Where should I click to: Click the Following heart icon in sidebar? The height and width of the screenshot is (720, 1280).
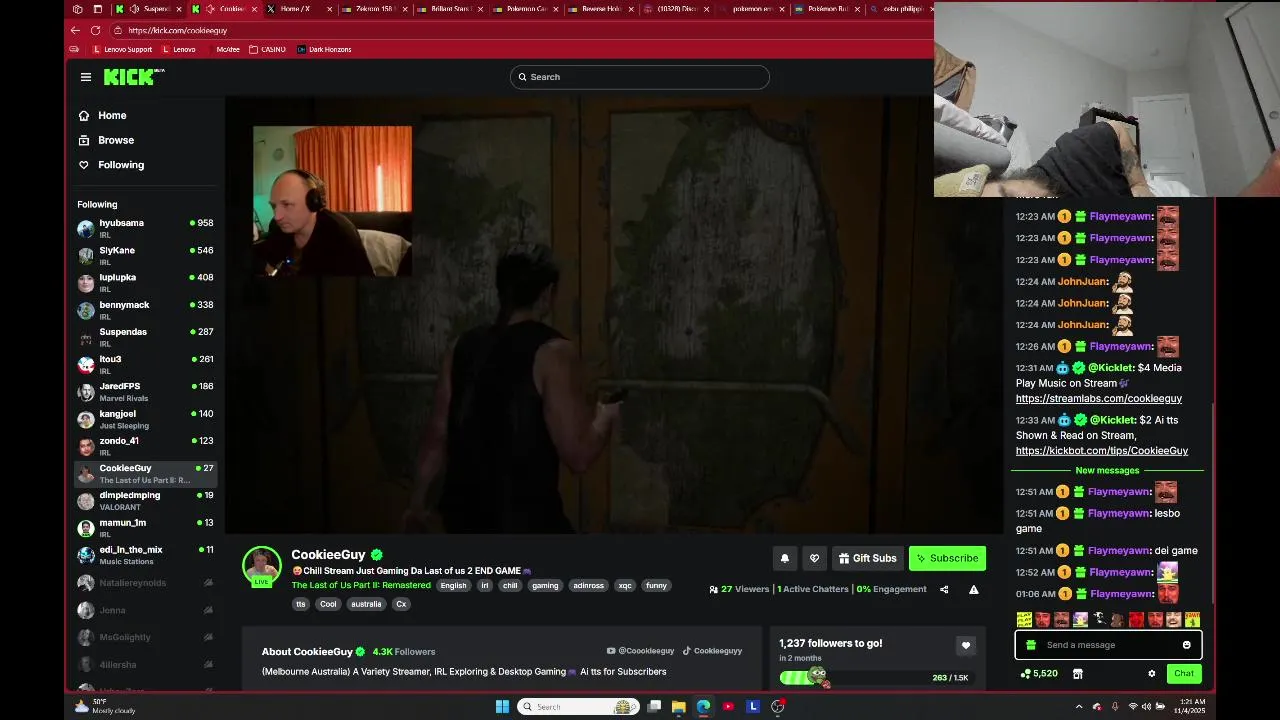pos(84,165)
